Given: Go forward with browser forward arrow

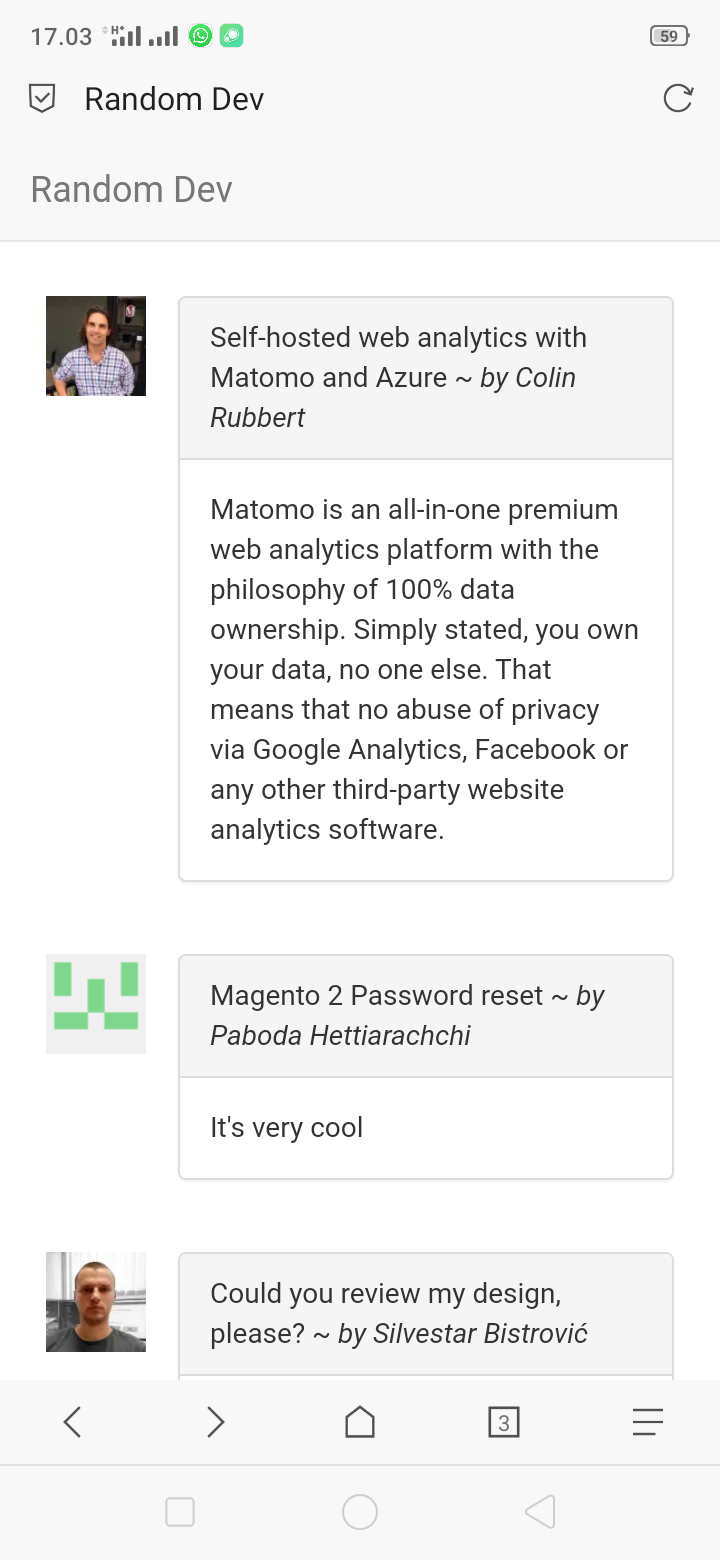Looking at the screenshot, I should click(215, 1421).
